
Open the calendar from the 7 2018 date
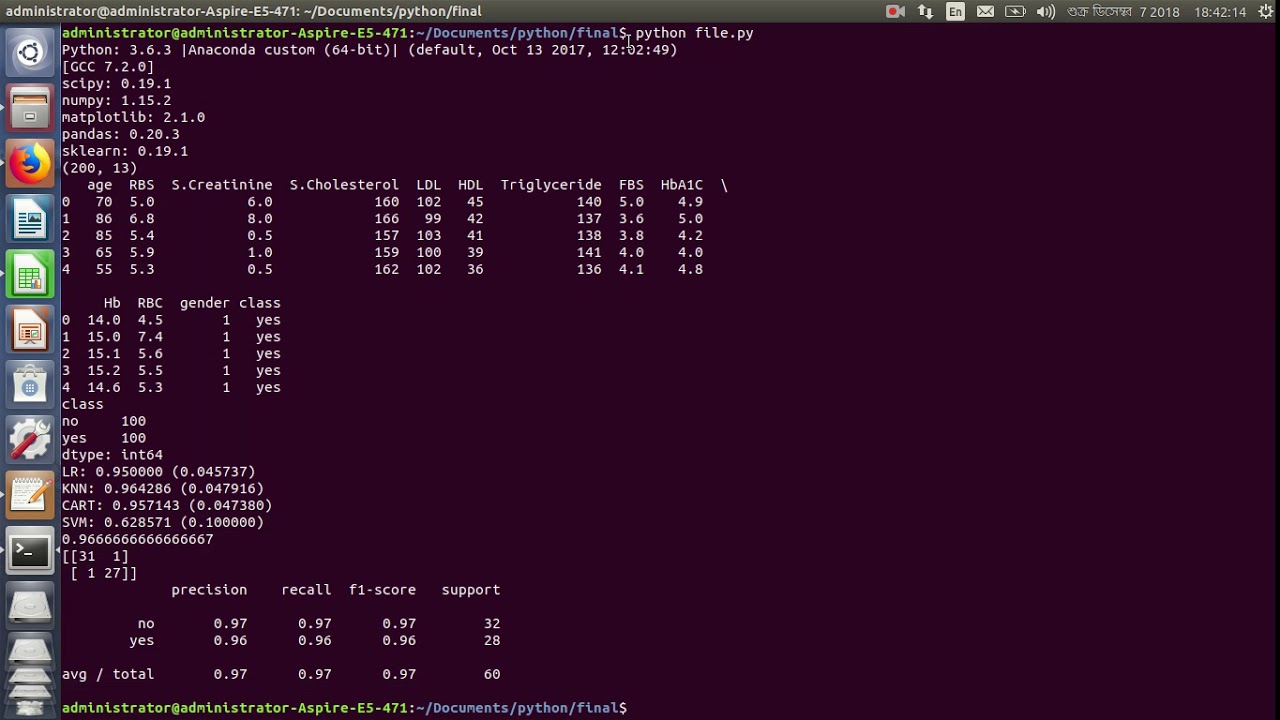click(1123, 12)
